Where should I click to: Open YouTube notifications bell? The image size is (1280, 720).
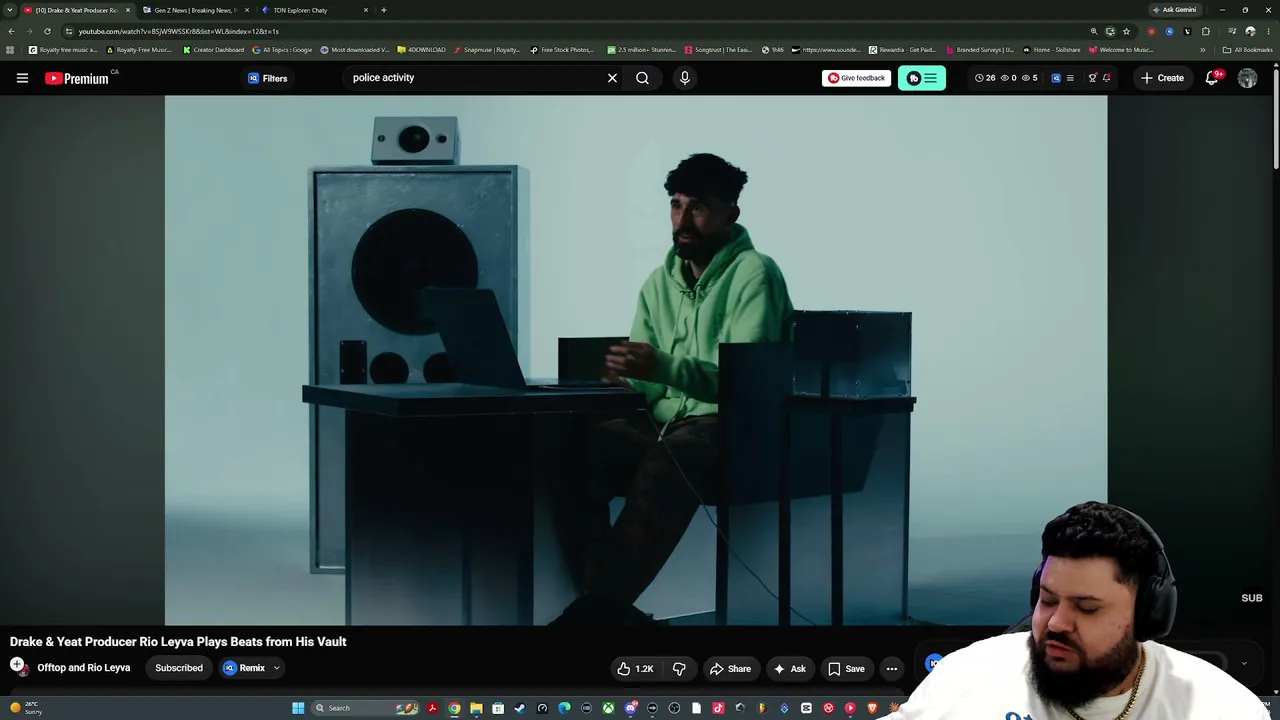point(1212,78)
